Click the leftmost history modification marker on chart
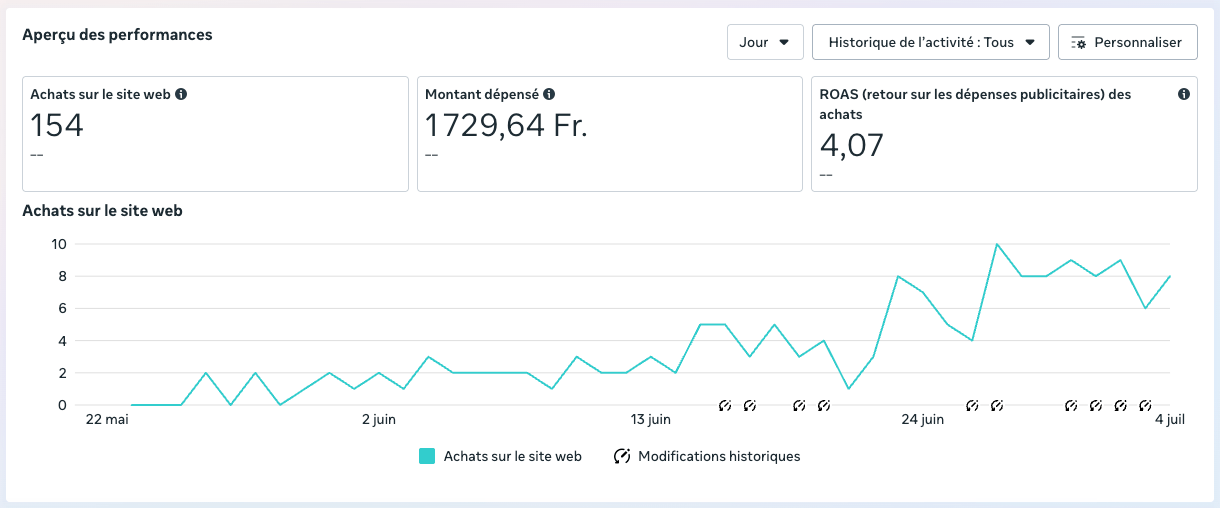The width and height of the screenshot is (1220, 508). (x=725, y=405)
